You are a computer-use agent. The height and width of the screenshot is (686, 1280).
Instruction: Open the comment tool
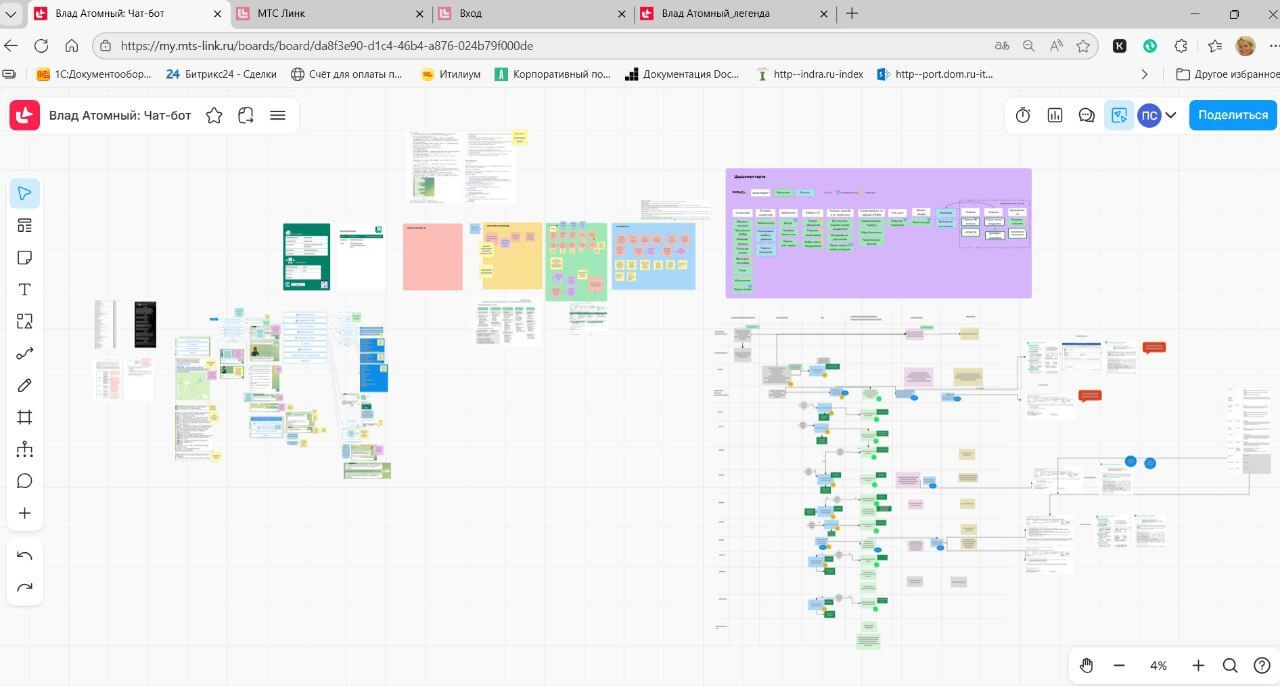(x=25, y=481)
